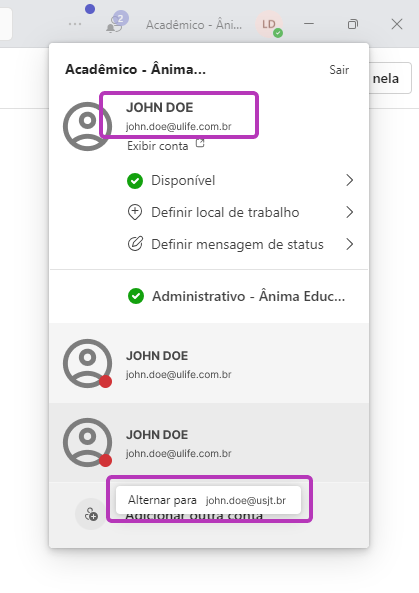Switch to the third JOHN DOE account entry

tap(209, 442)
